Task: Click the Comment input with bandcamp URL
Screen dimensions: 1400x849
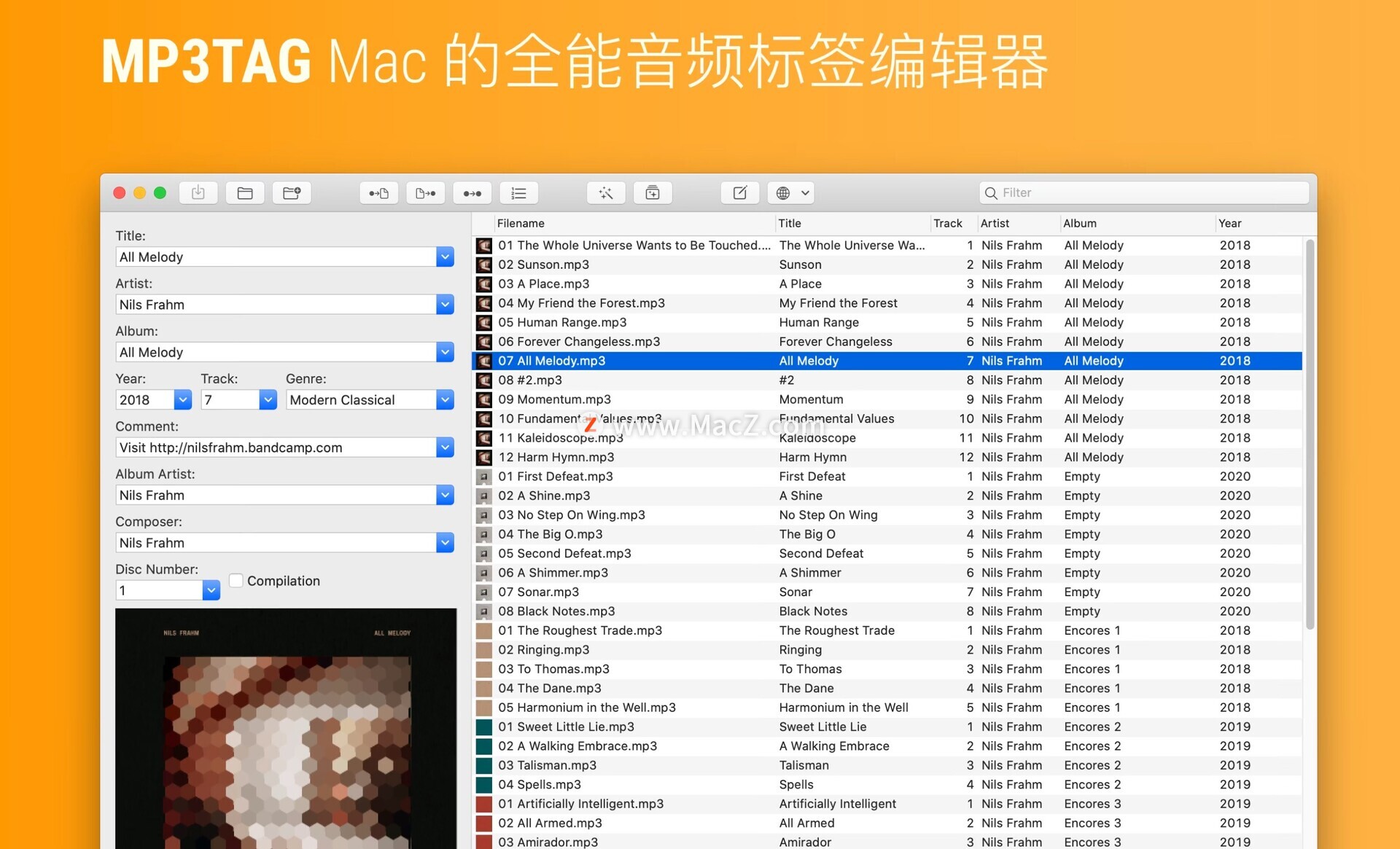Action: click(x=276, y=447)
